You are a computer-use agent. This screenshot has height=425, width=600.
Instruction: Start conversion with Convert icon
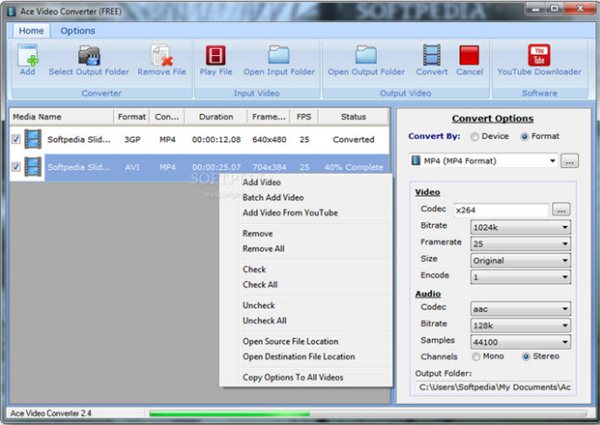[x=432, y=55]
